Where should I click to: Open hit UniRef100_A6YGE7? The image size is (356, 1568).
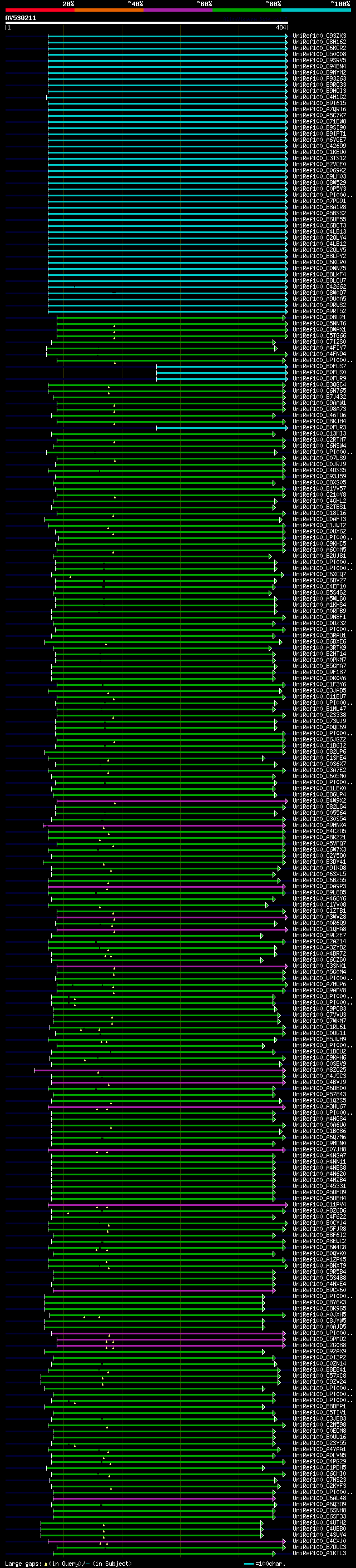coord(319,140)
